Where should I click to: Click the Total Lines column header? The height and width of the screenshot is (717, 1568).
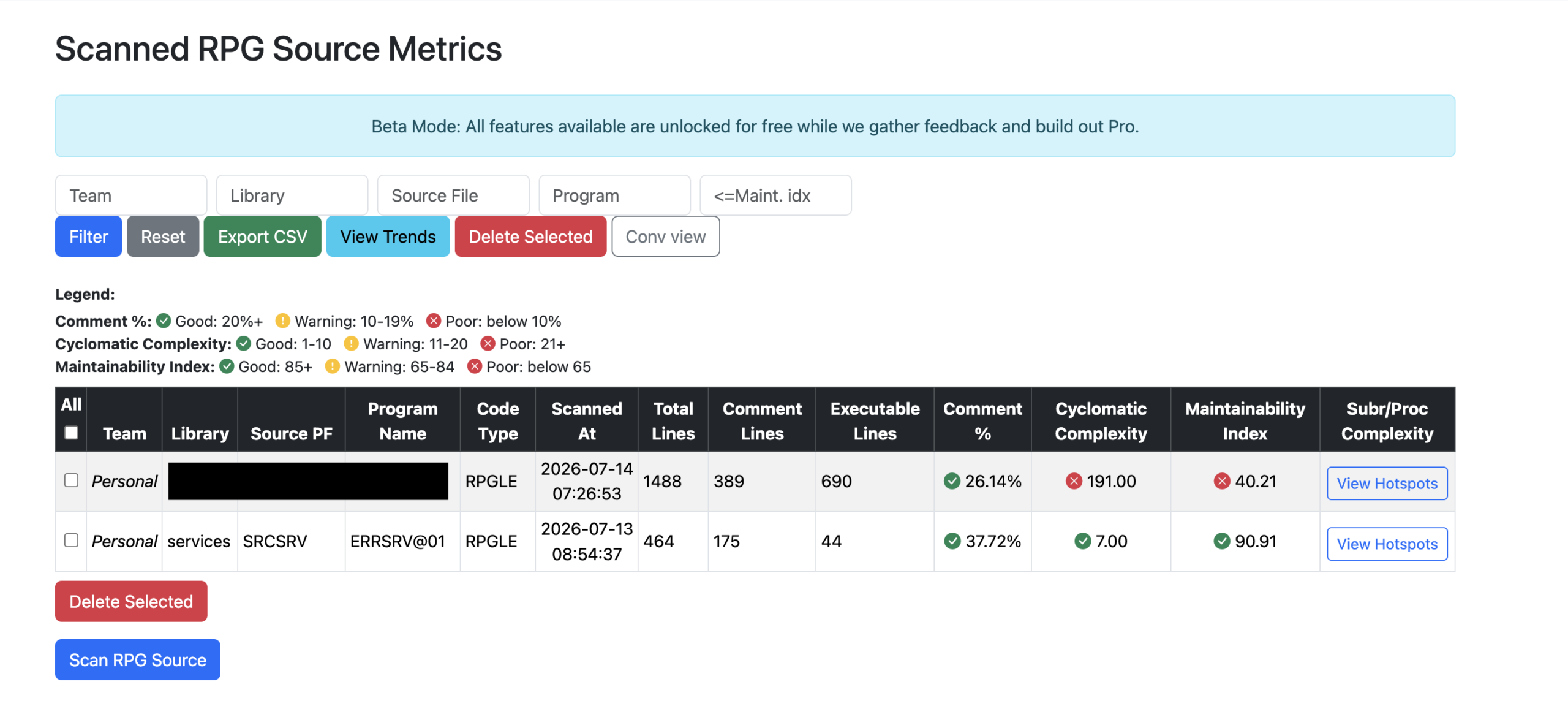(673, 420)
